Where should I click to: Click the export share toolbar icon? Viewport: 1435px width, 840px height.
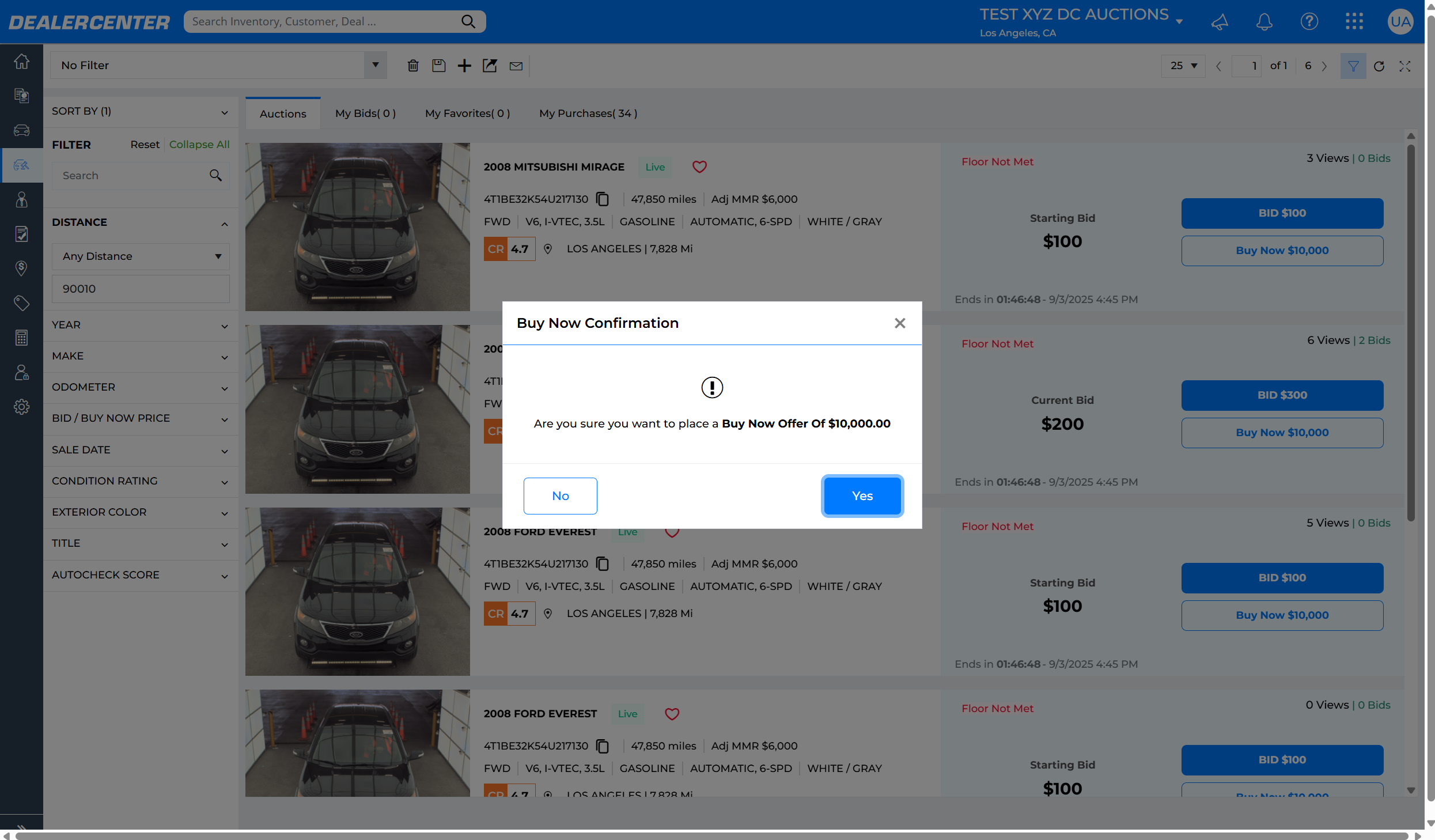(x=490, y=66)
